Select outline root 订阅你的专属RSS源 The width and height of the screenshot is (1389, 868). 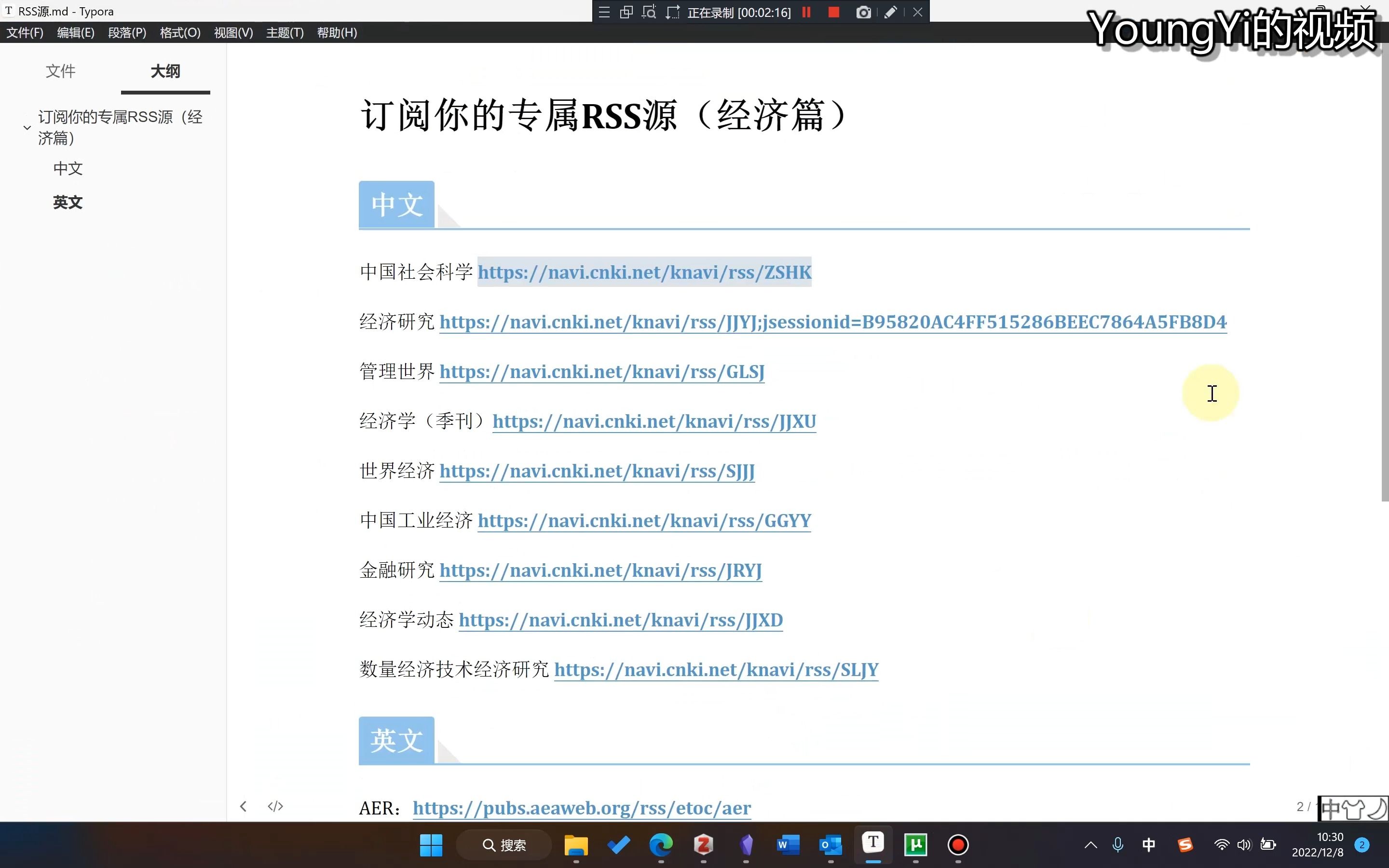[x=120, y=127]
